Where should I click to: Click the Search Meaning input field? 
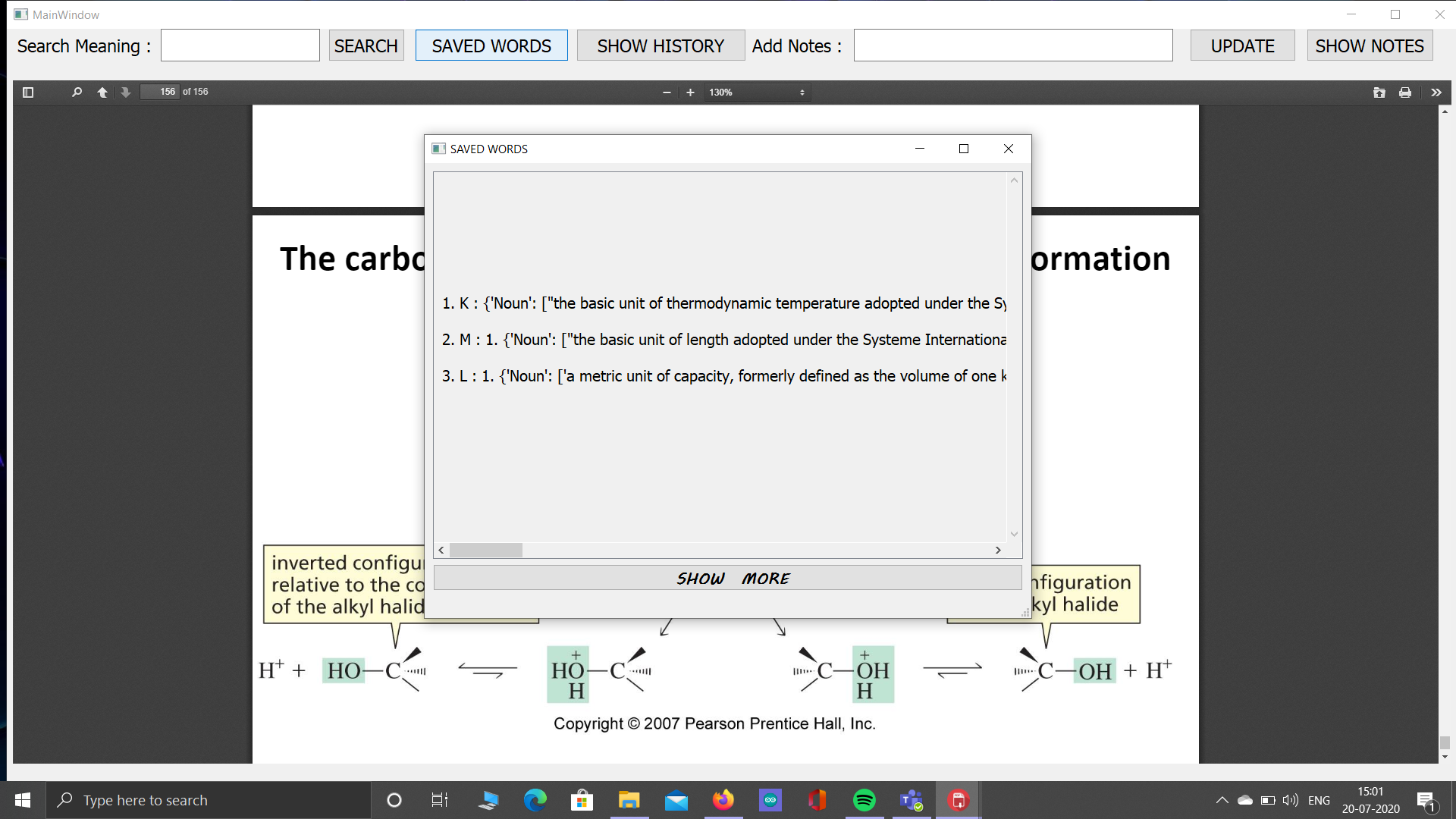pos(240,46)
